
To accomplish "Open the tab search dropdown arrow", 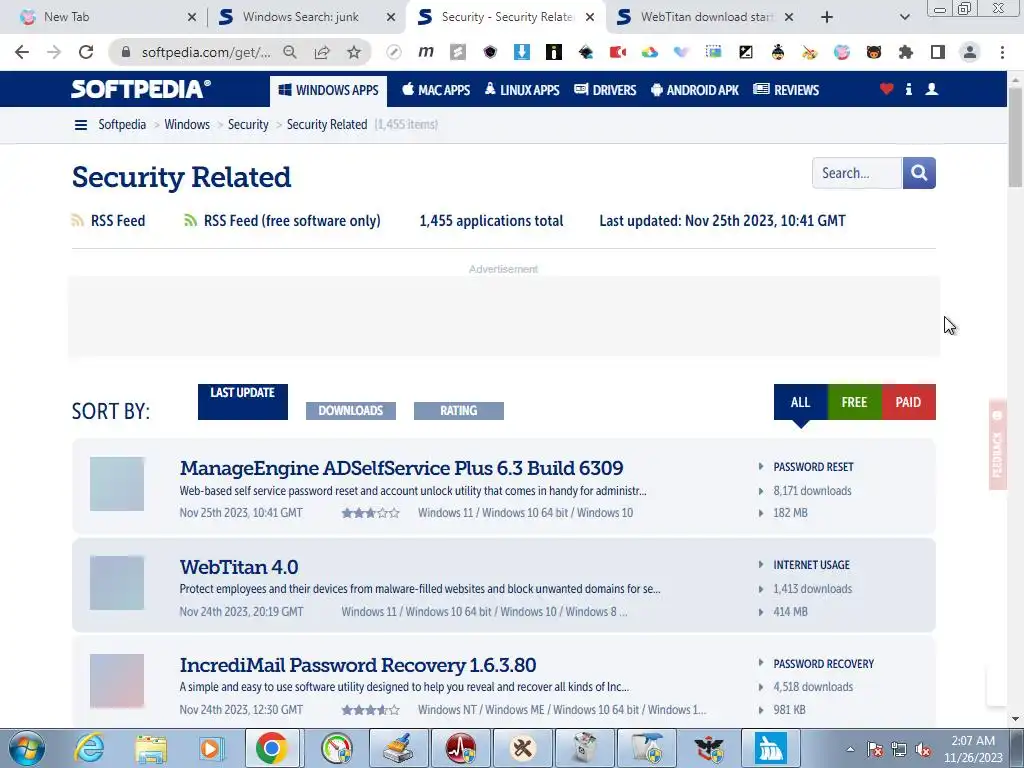I will [x=904, y=17].
